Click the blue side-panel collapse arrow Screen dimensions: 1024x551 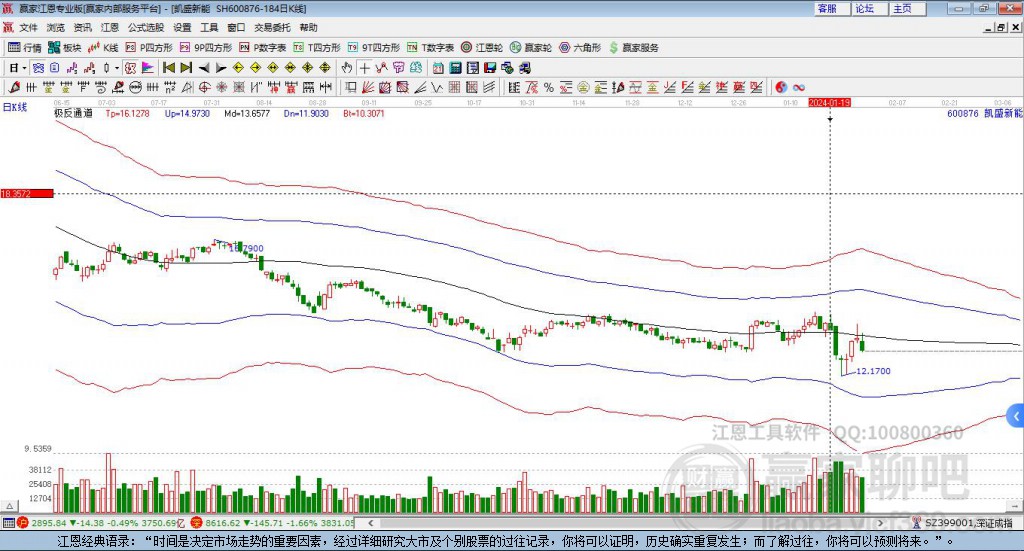point(1016,417)
